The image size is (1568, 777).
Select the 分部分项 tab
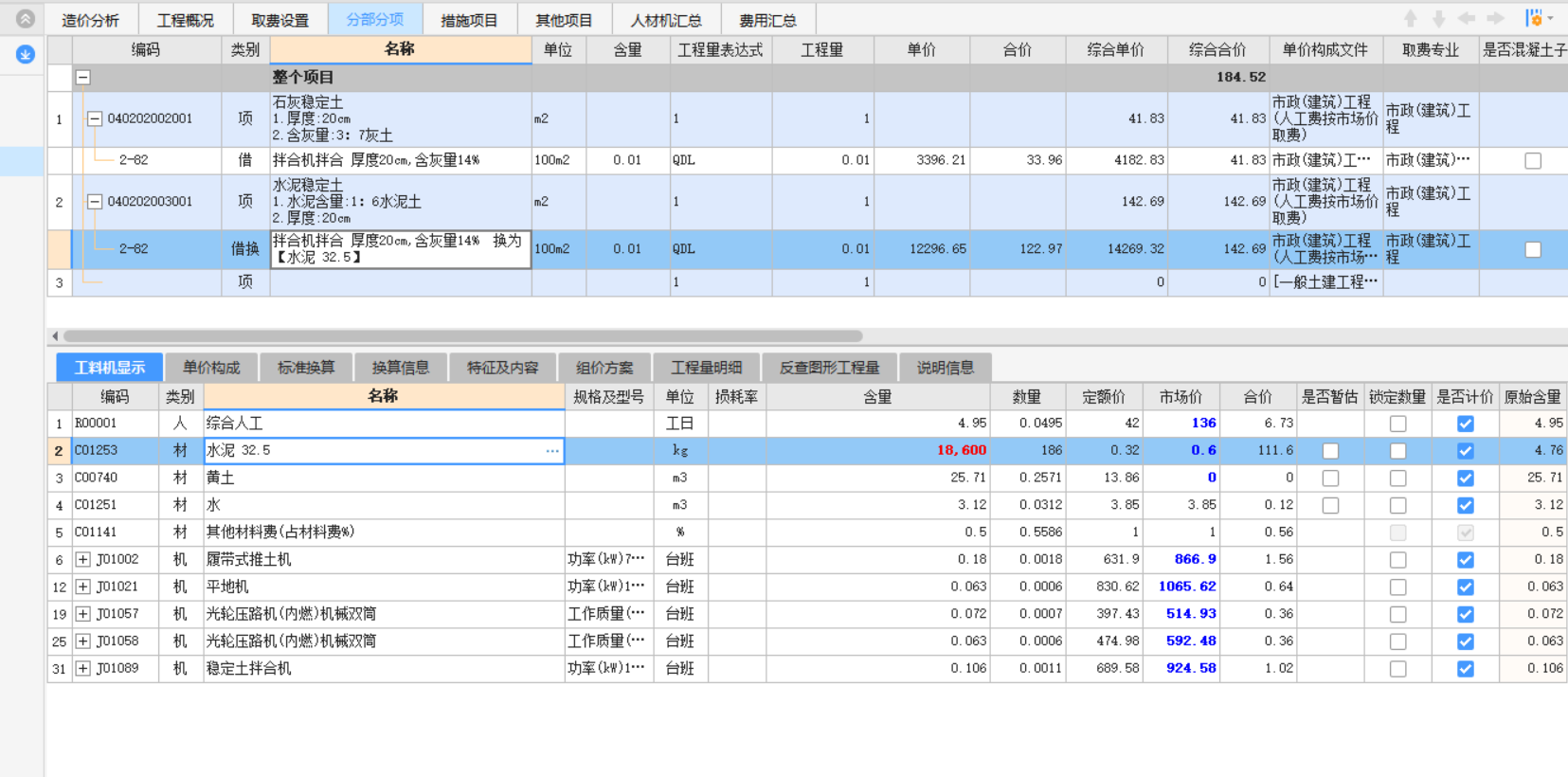(375, 20)
